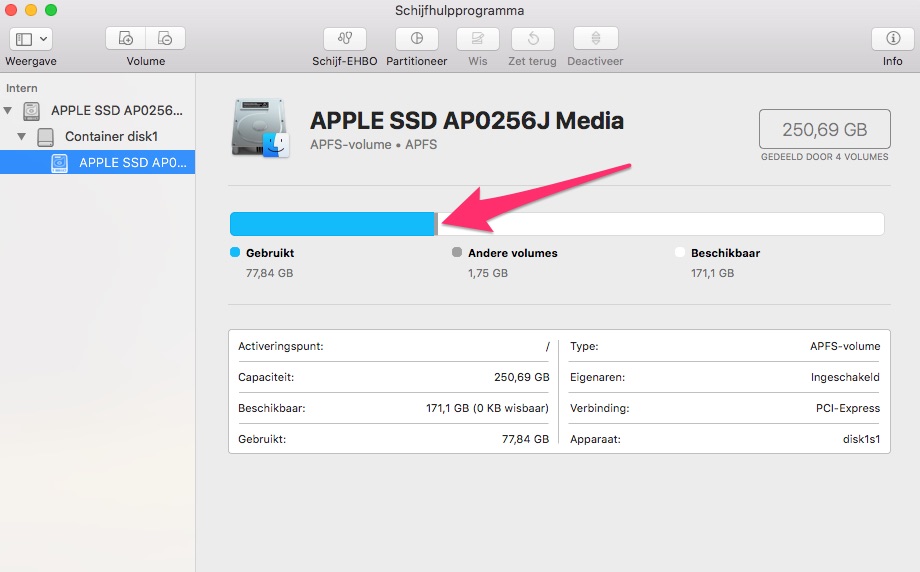Click the white Beschikbaar legend dot
Screen dimensions: 920x572
click(680, 252)
